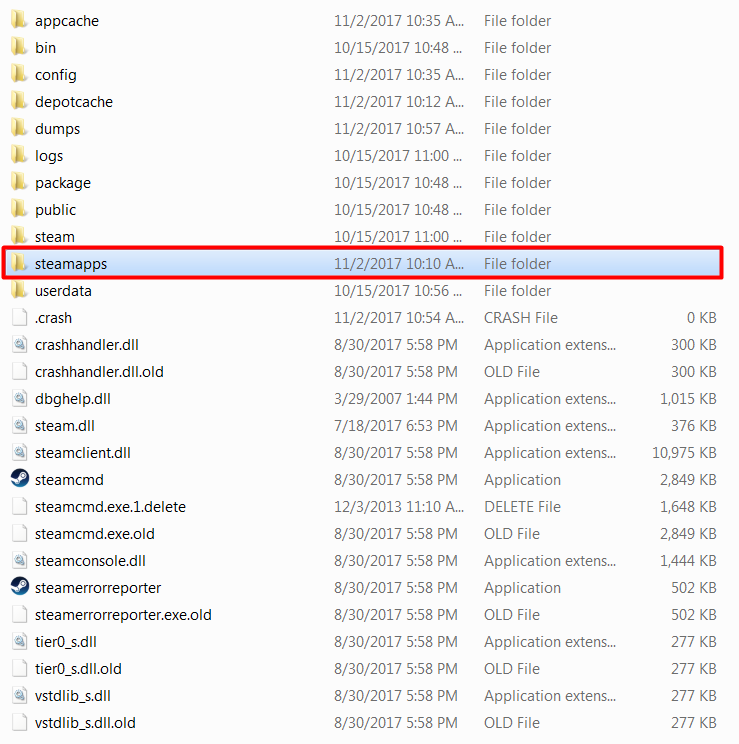Select the dbghelp.dll file name
This screenshot has height=744, width=739.
point(73,400)
